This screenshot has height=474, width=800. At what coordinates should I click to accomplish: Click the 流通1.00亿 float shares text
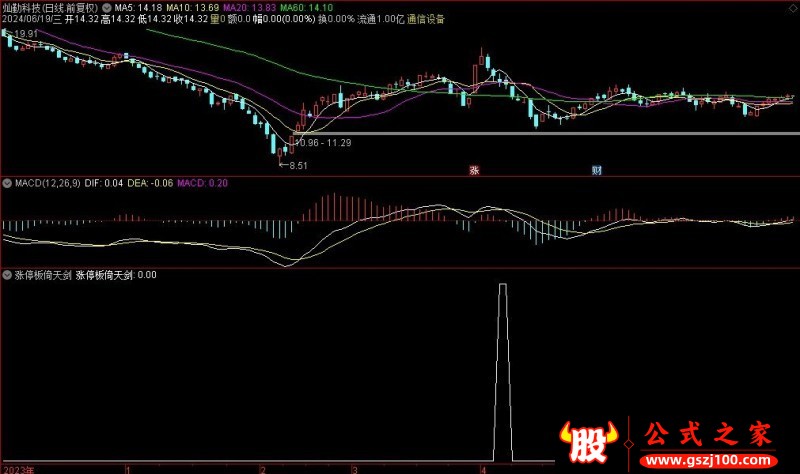tap(381, 19)
